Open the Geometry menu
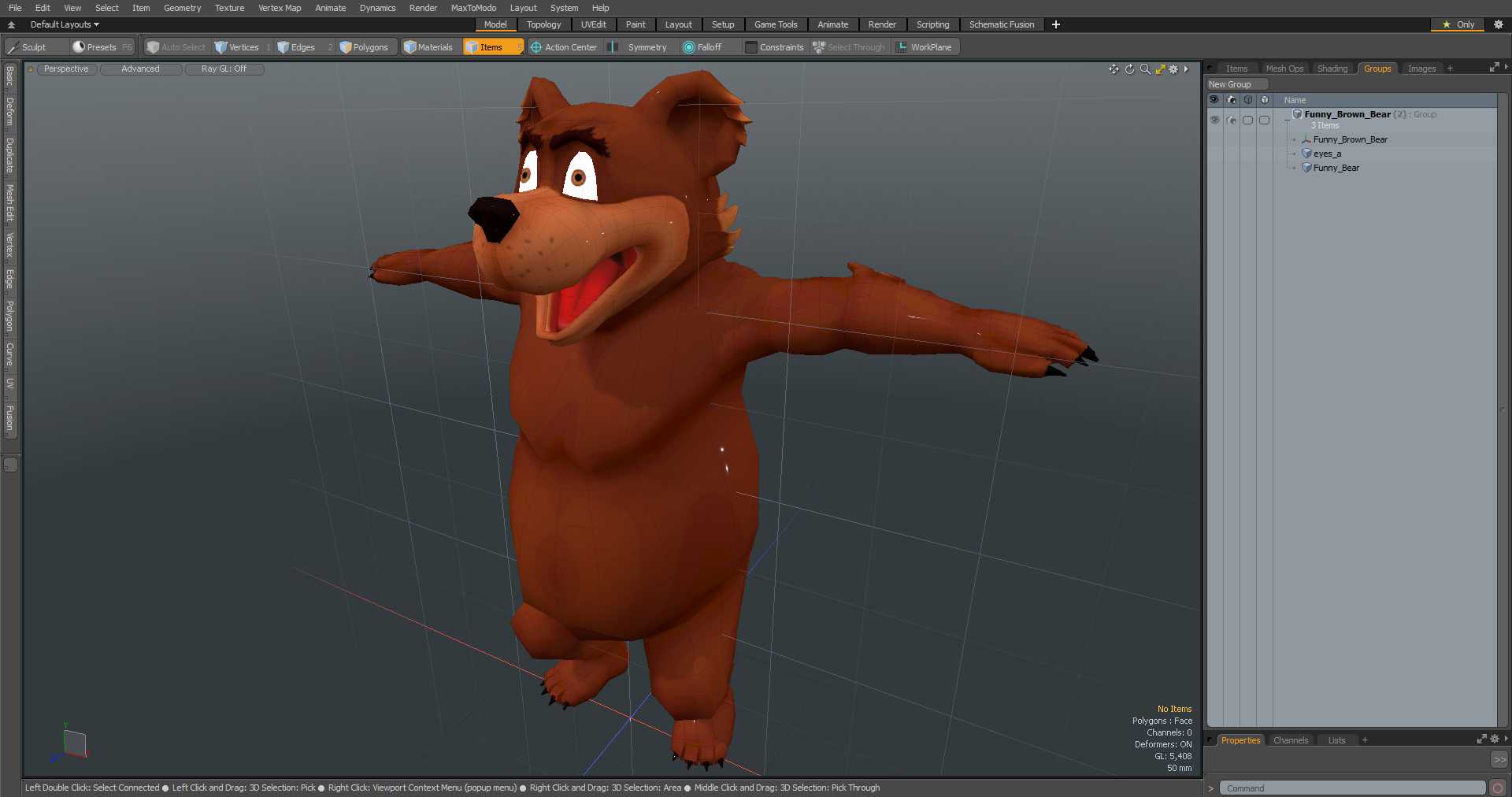 coord(182,8)
